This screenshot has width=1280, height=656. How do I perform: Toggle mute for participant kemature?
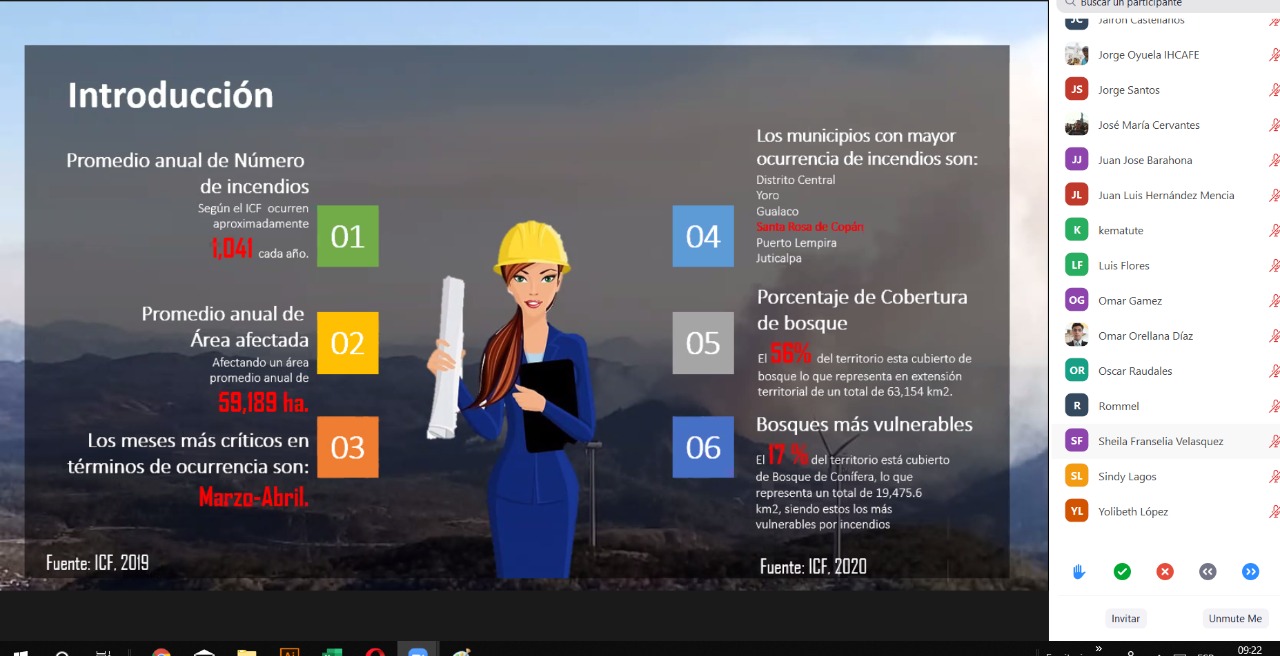tap(1274, 230)
